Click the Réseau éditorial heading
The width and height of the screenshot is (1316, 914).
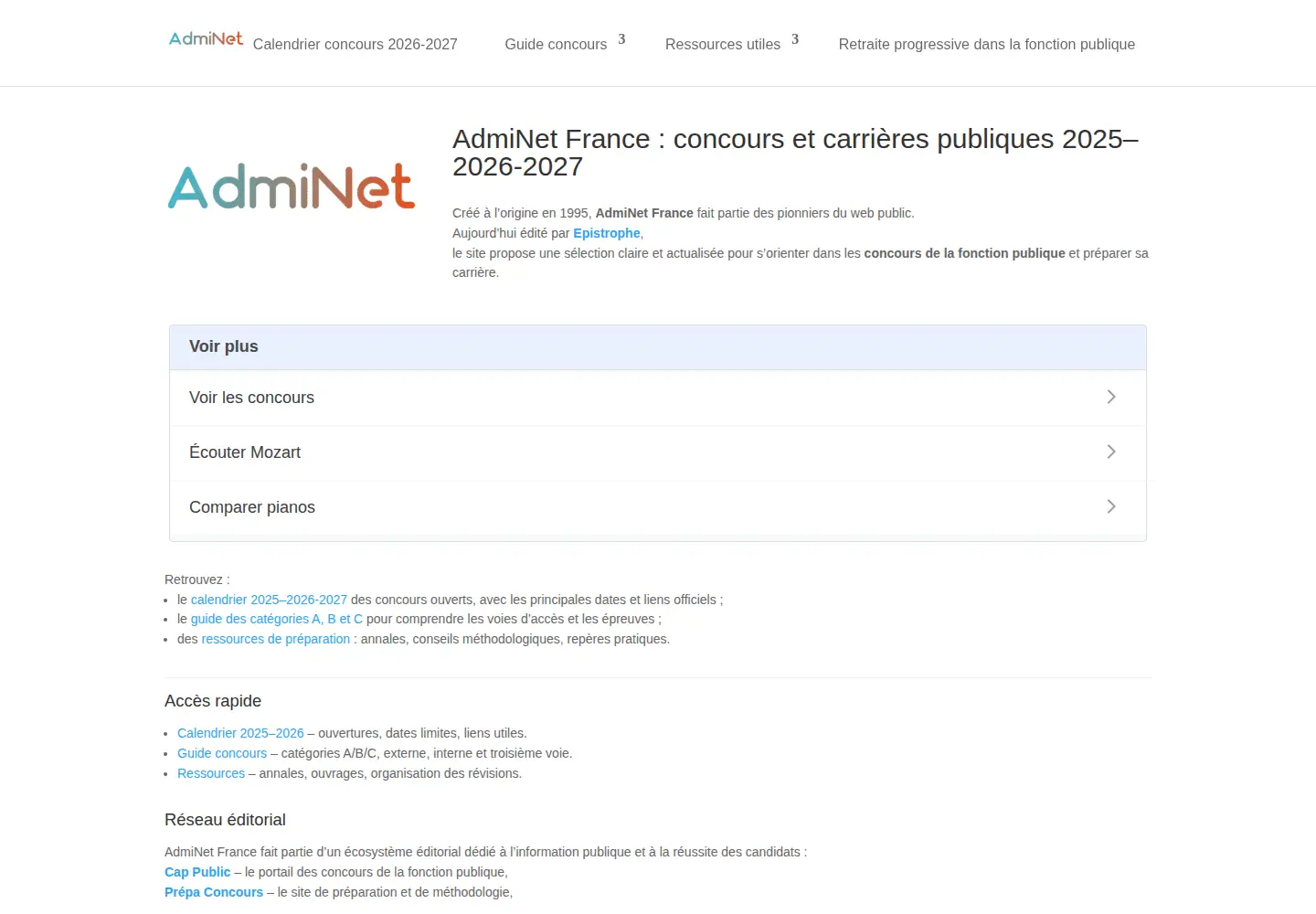(225, 820)
